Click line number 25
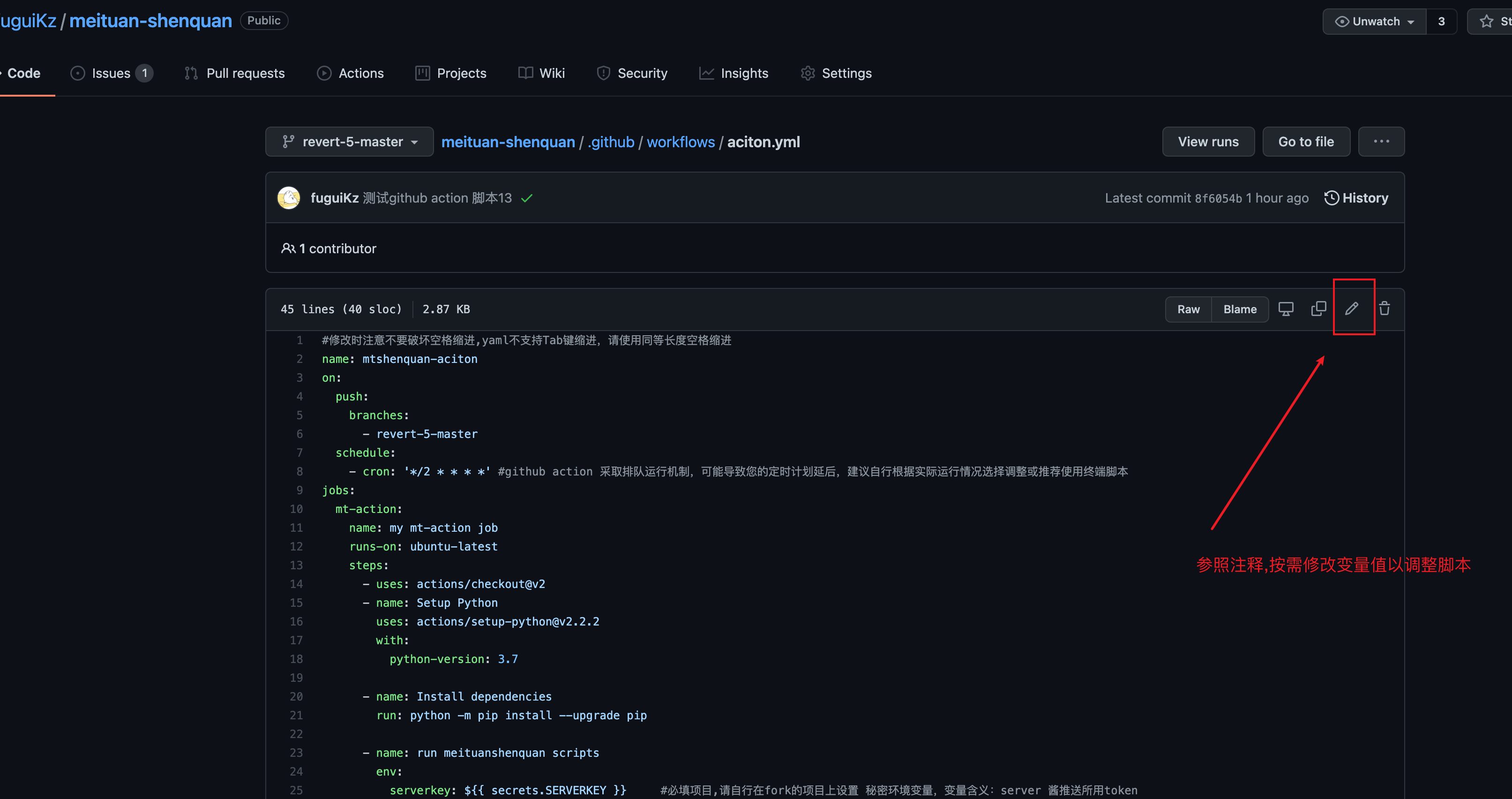The image size is (1512, 799). point(296,790)
